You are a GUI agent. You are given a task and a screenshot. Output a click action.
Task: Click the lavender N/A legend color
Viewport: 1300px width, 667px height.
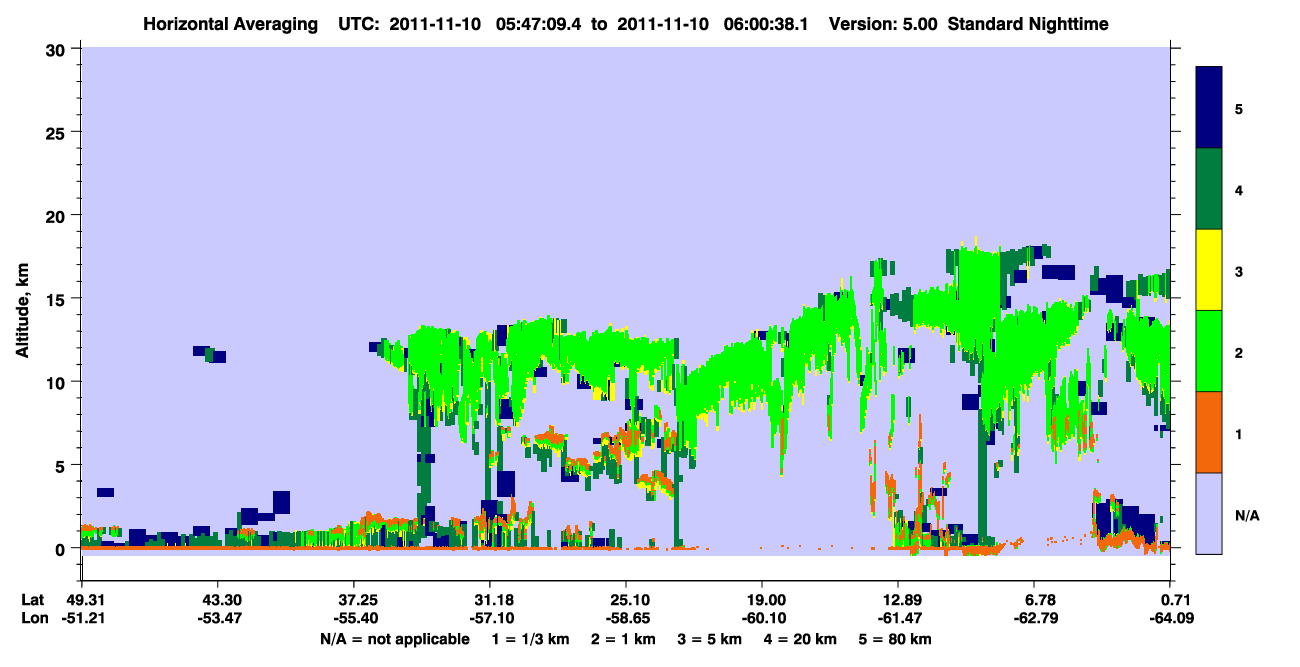(x=1209, y=513)
